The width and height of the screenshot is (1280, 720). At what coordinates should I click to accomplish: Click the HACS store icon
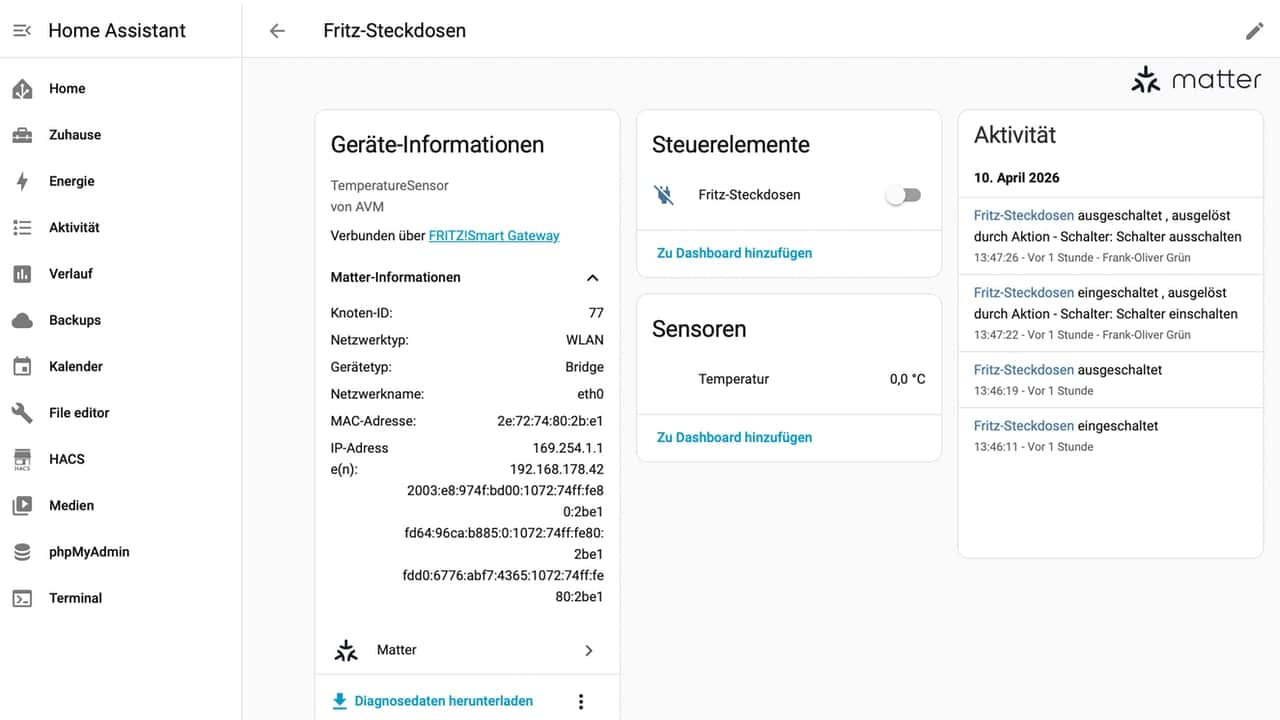(22, 459)
